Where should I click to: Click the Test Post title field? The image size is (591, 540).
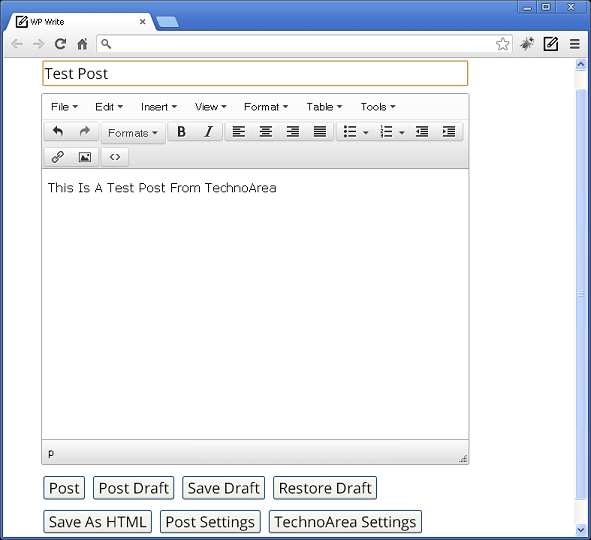(x=255, y=73)
